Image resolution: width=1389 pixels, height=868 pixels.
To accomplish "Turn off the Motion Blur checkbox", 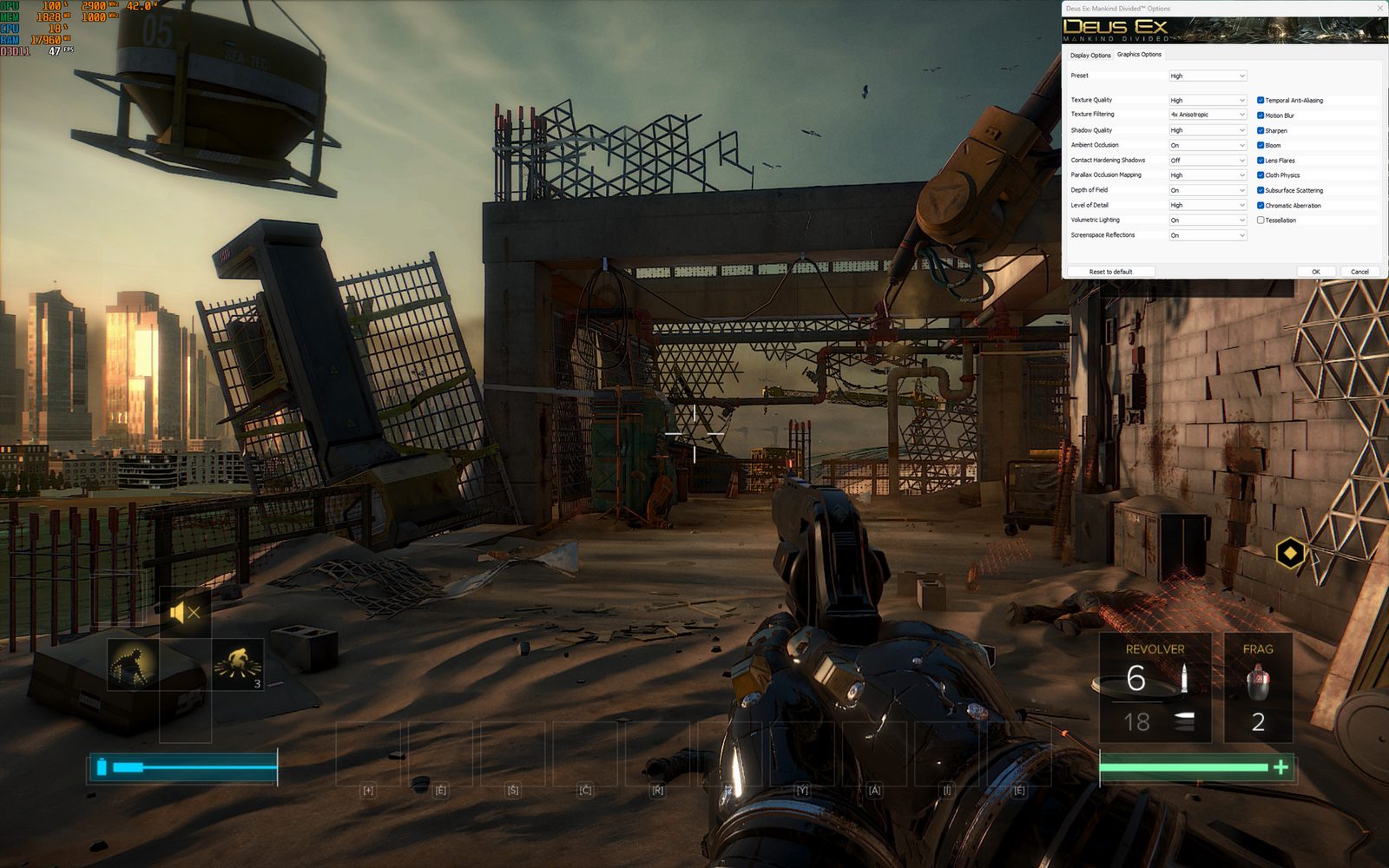I will (x=1261, y=115).
